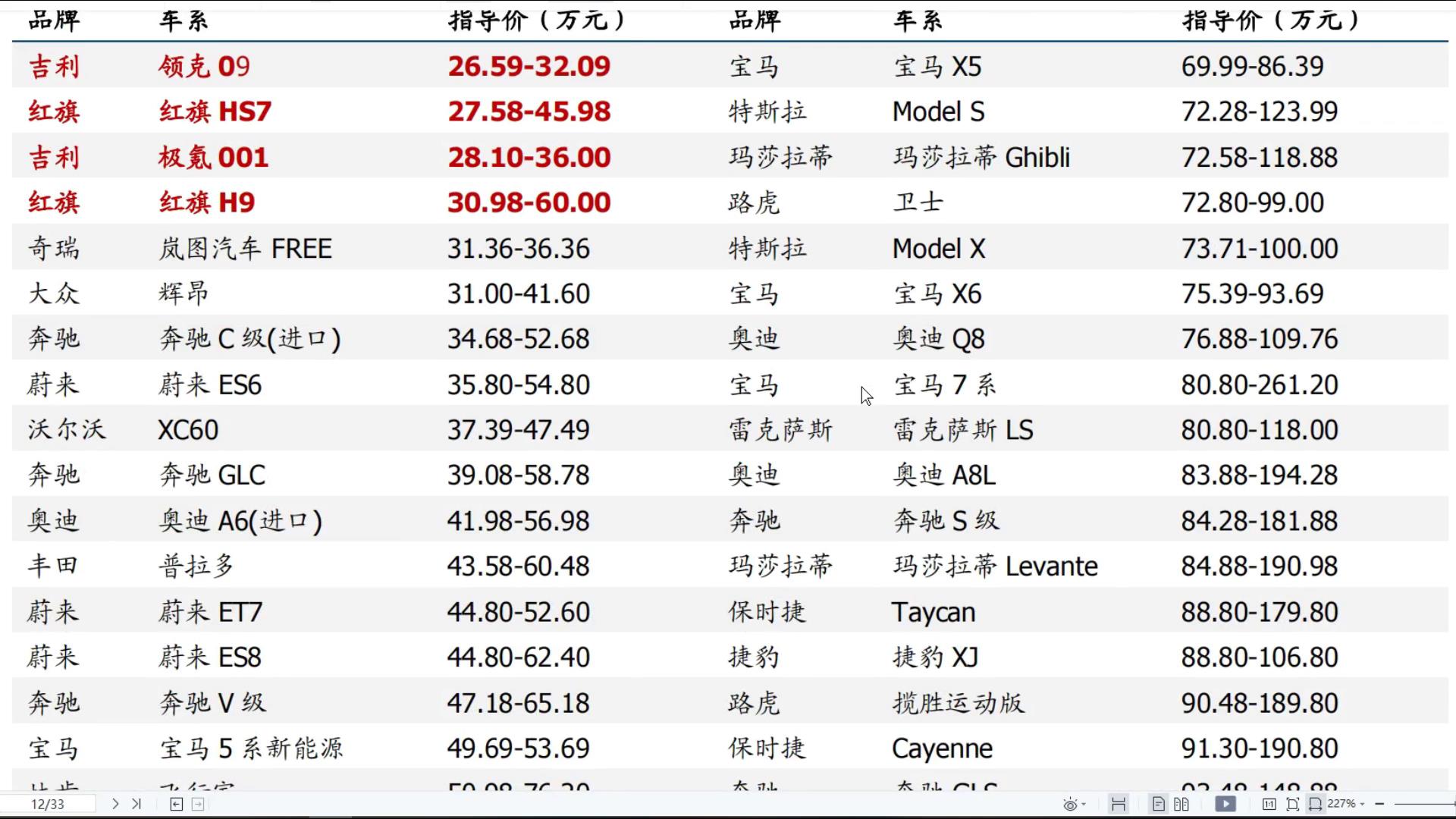Image resolution: width=1456 pixels, height=819 pixels.
Task: Select the 蔚来 ET7 cell
Action: pos(210,612)
